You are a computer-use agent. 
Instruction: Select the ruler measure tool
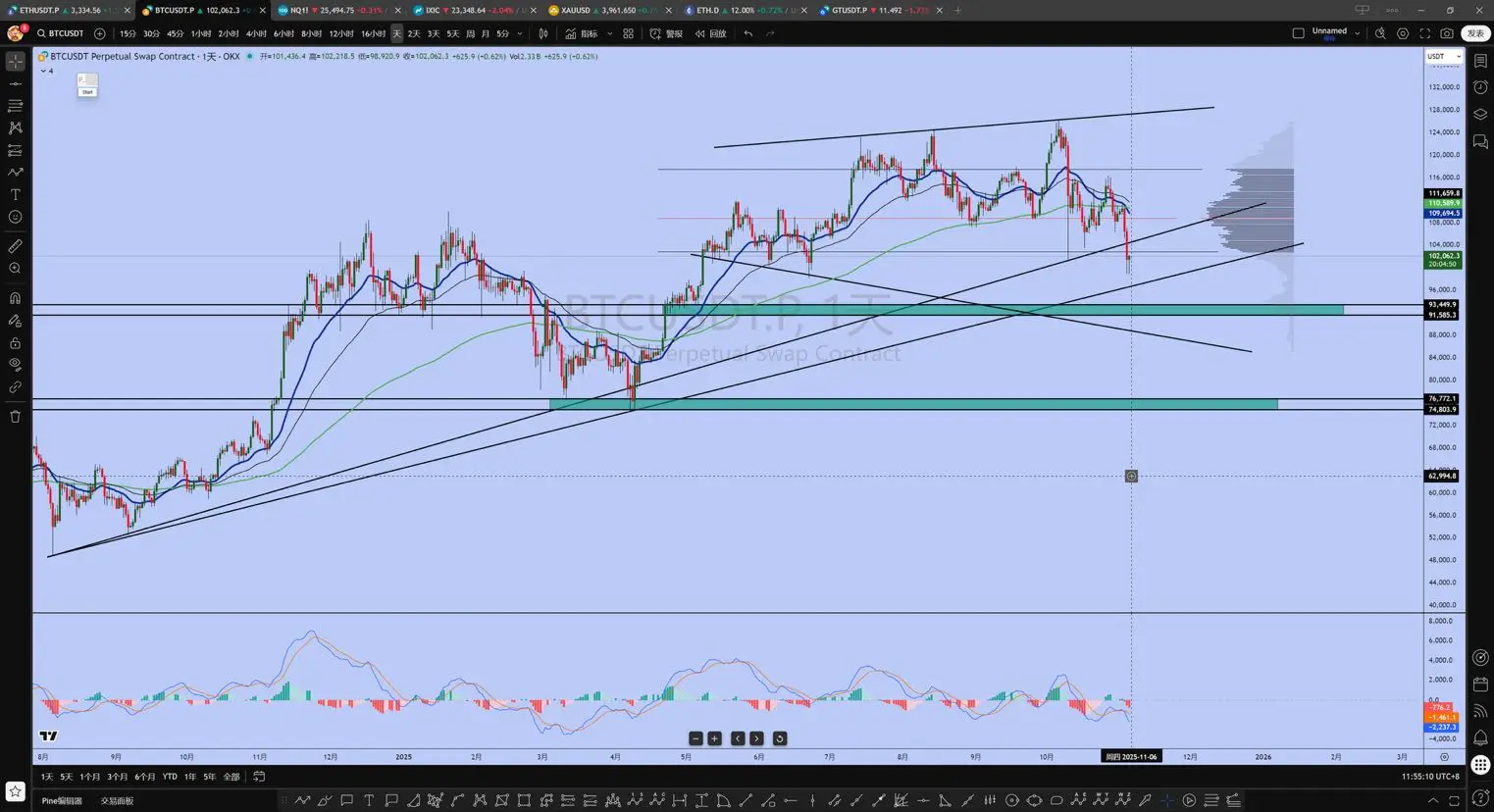16,246
